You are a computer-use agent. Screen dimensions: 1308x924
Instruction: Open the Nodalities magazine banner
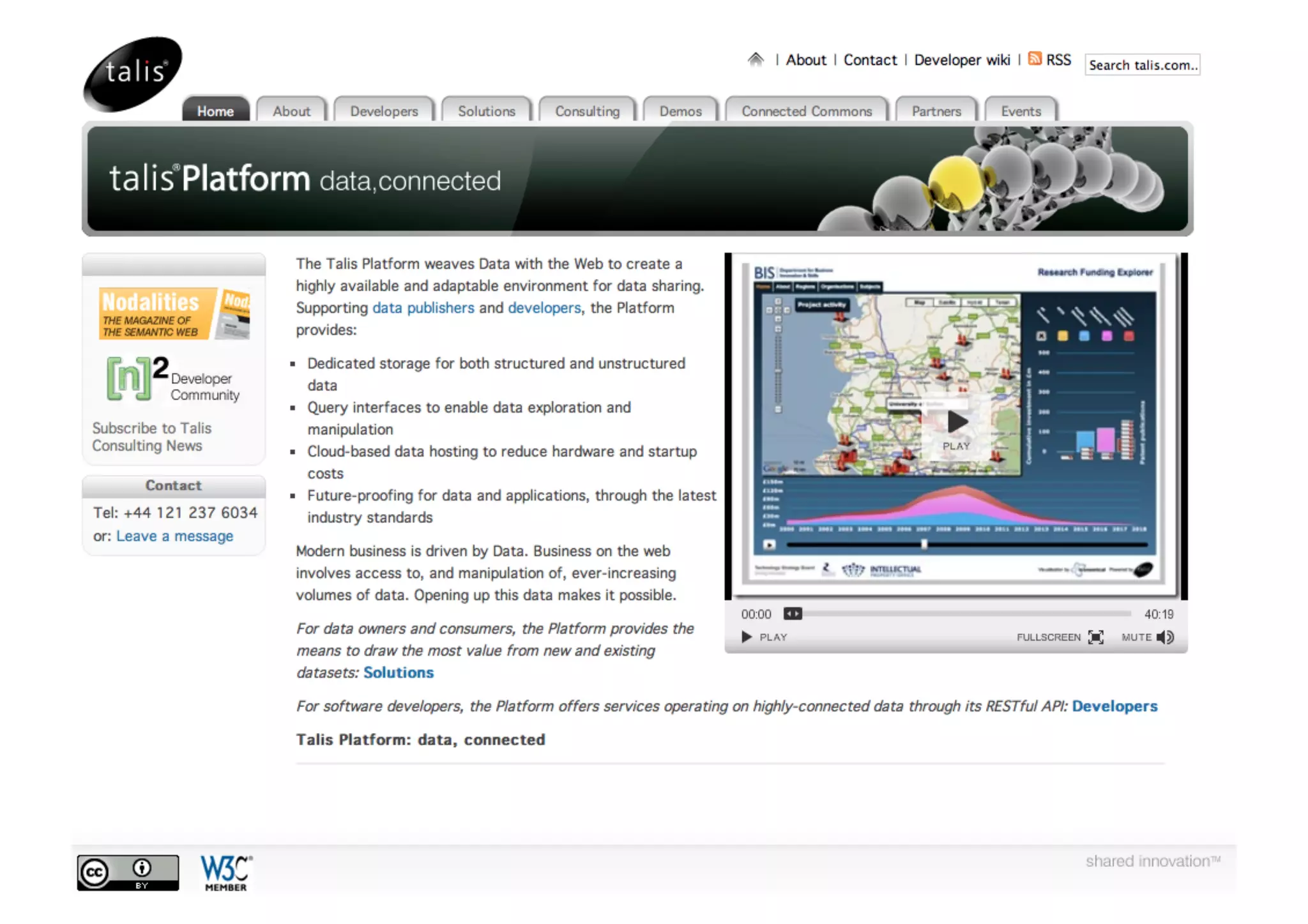click(x=174, y=314)
